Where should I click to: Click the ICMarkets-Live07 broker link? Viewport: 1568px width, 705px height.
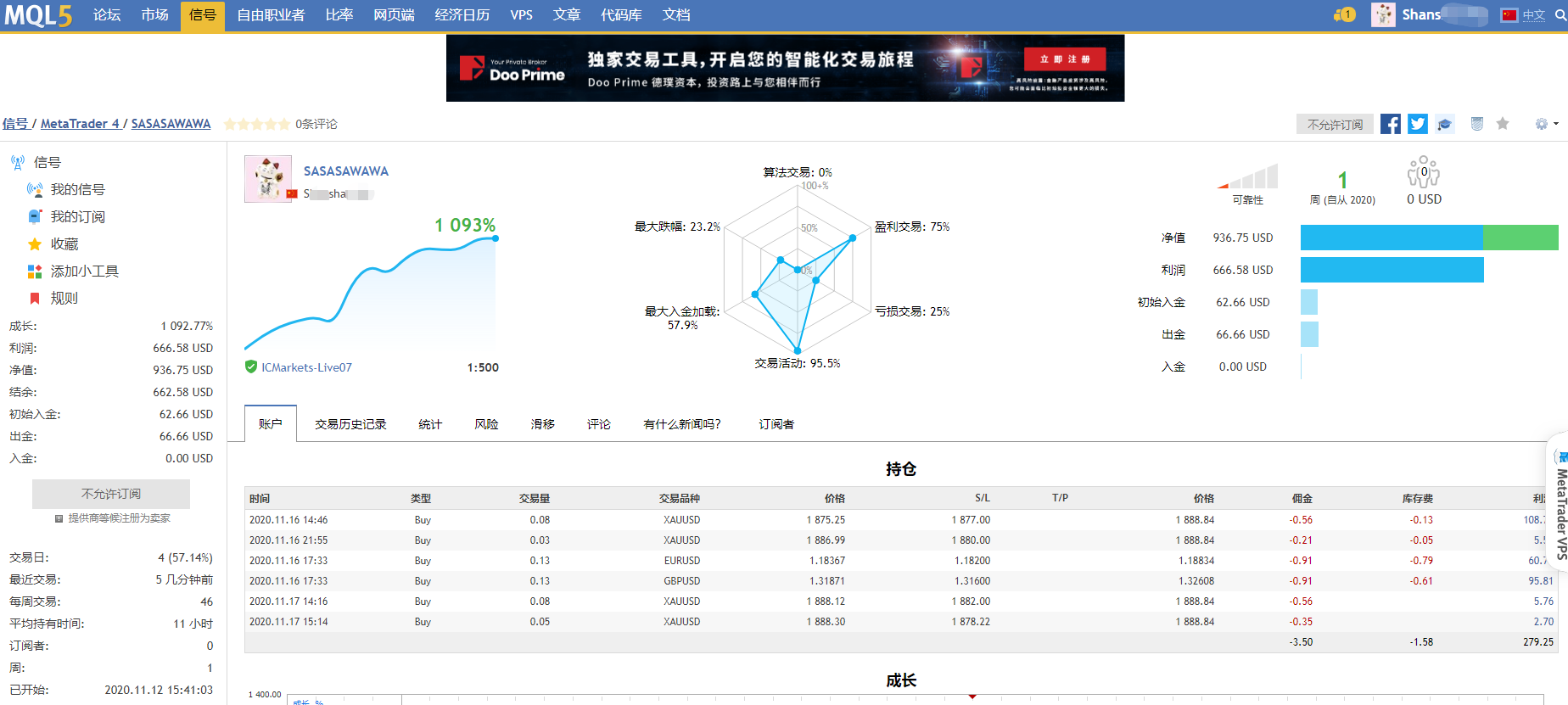click(306, 367)
